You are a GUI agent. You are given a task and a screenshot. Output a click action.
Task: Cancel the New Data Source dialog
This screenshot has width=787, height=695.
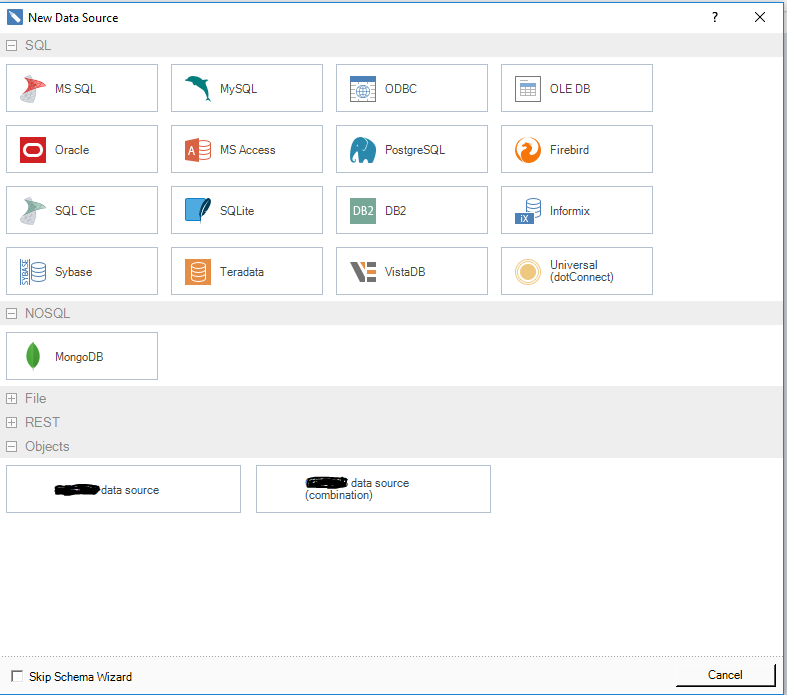click(x=725, y=675)
